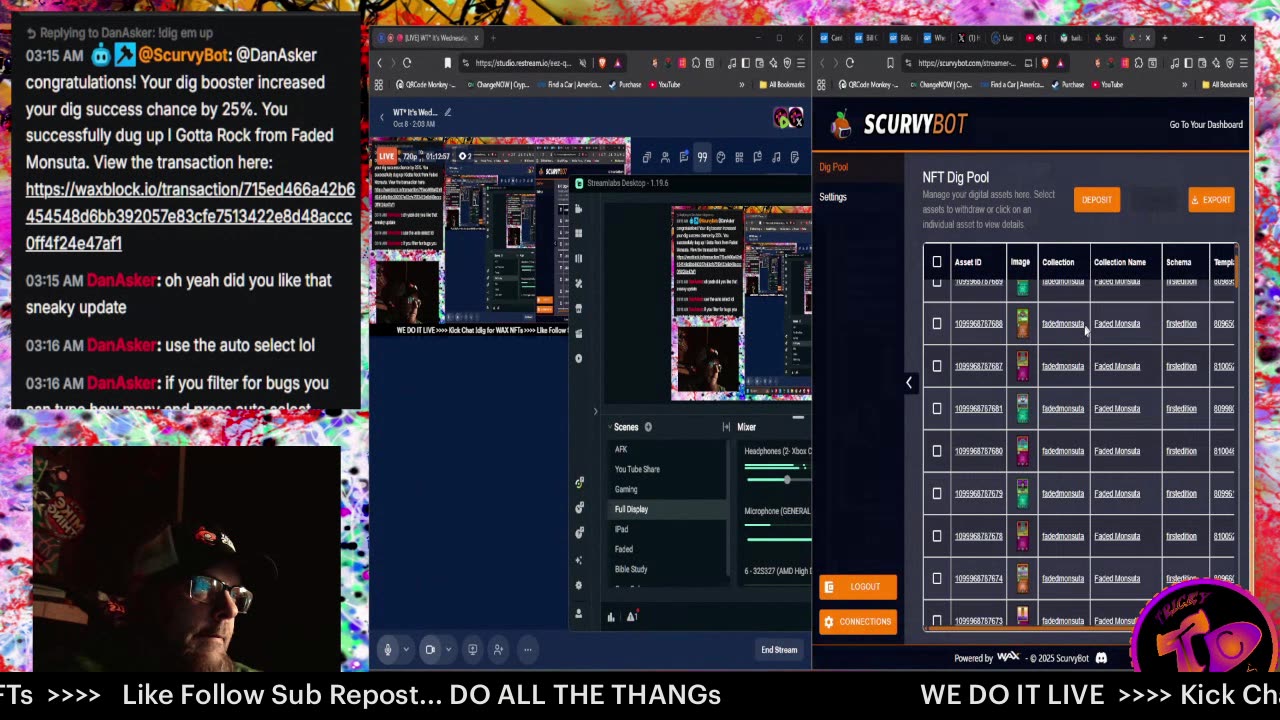Collapse the ScurvyBot sidebar with the arrow
Viewport: 1280px width, 720px height.
(x=909, y=383)
